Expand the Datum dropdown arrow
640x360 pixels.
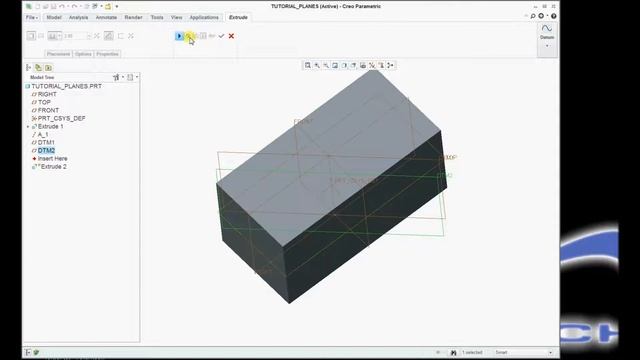[547, 46]
